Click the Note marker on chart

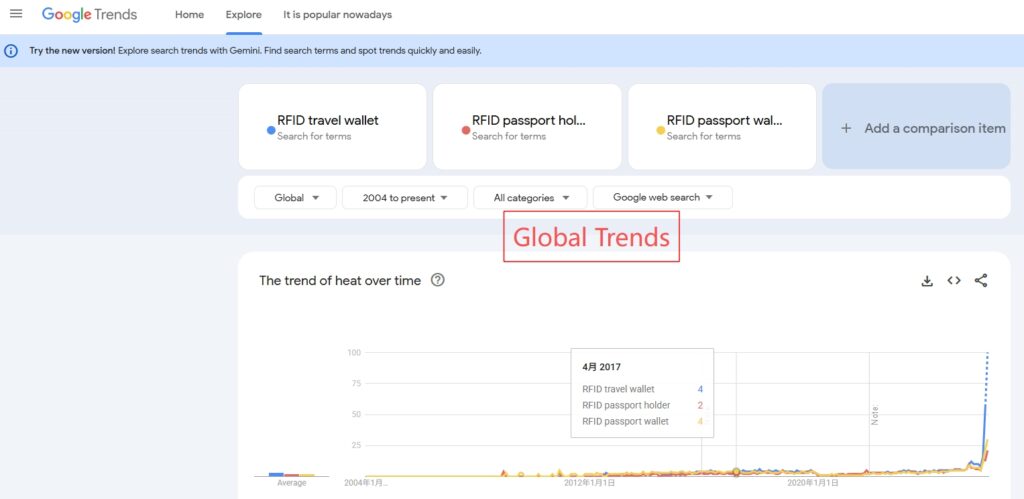point(875,415)
